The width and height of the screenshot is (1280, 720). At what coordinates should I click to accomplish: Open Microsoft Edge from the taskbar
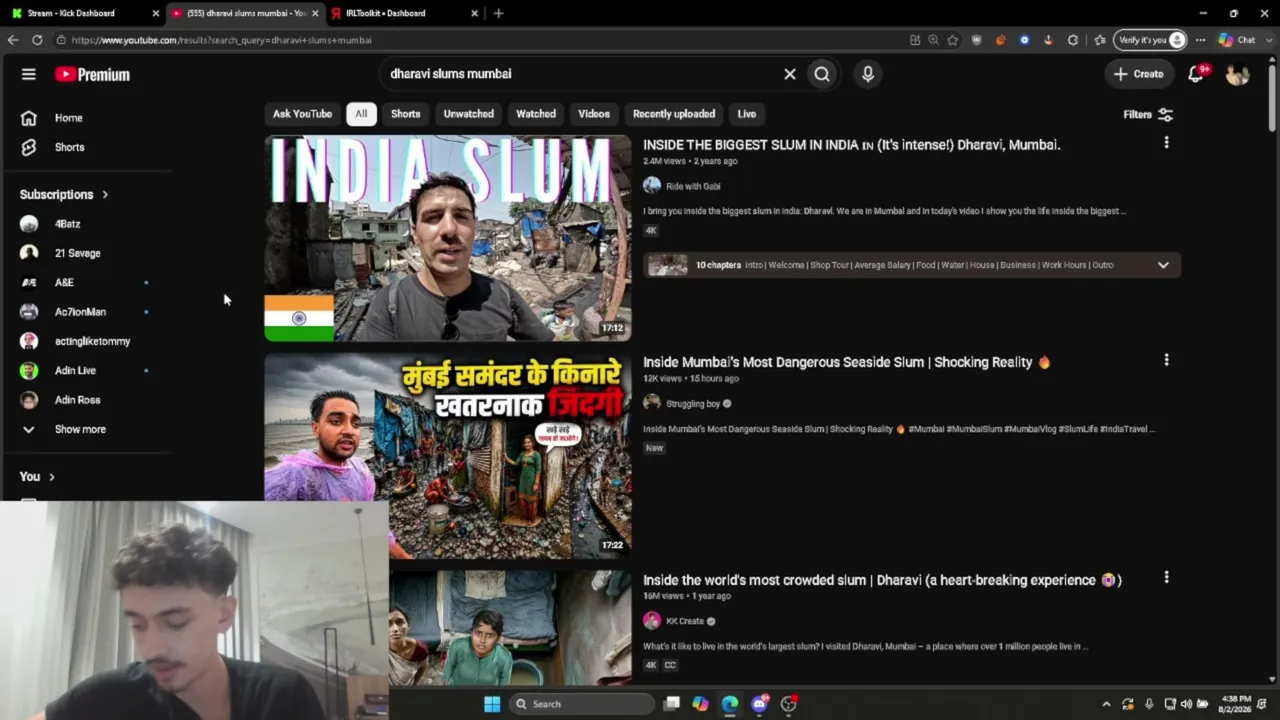(x=730, y=704)
